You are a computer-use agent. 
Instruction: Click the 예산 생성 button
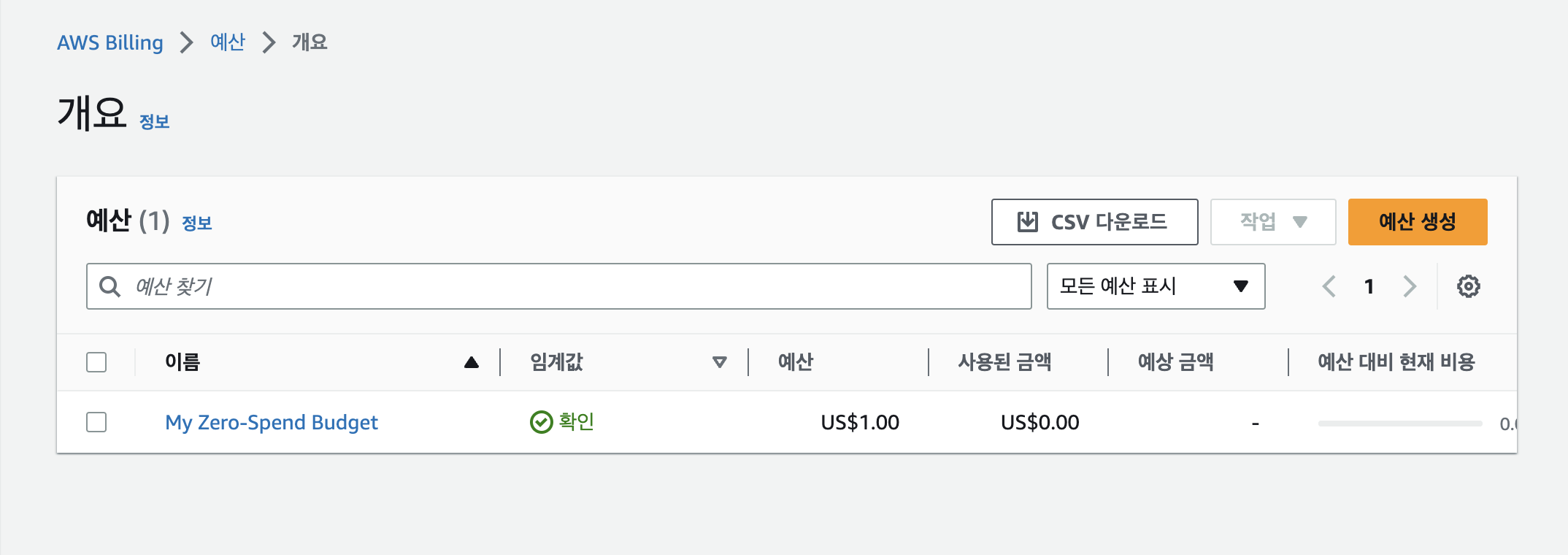pyautogui.click(x=1417, y=222)
